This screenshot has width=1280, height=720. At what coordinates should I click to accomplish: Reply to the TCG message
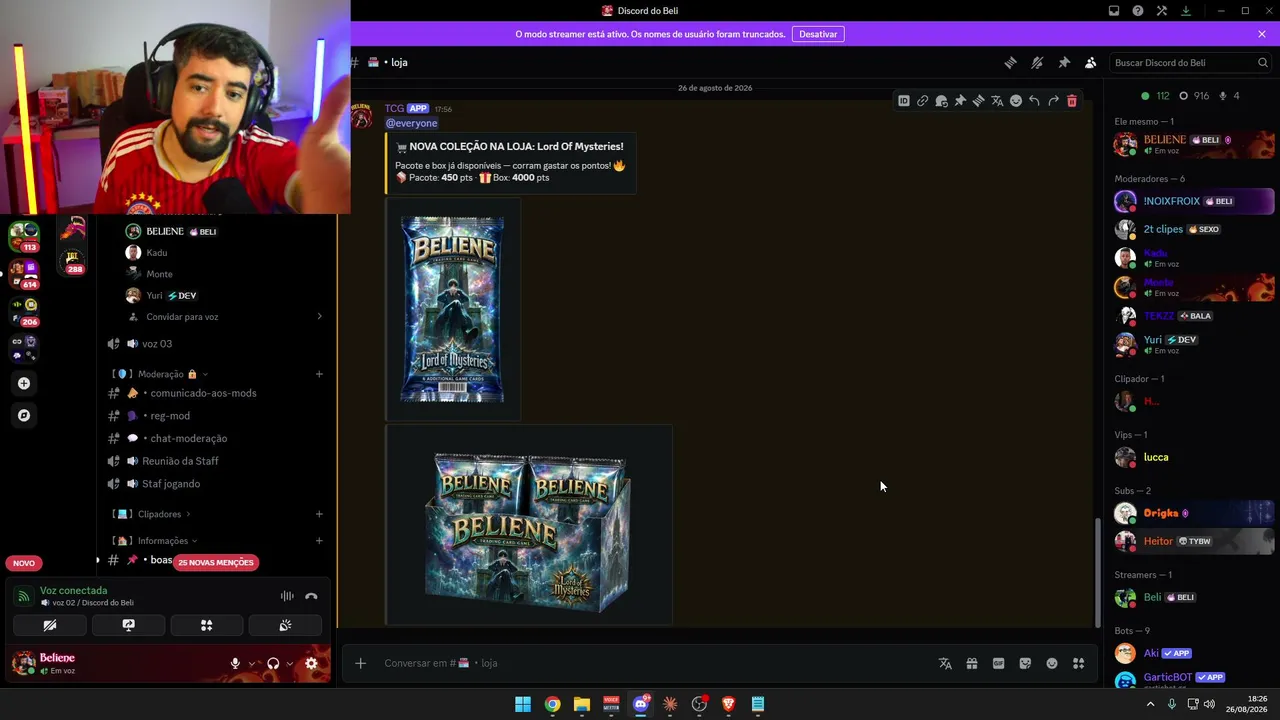tap(1034, 101)
